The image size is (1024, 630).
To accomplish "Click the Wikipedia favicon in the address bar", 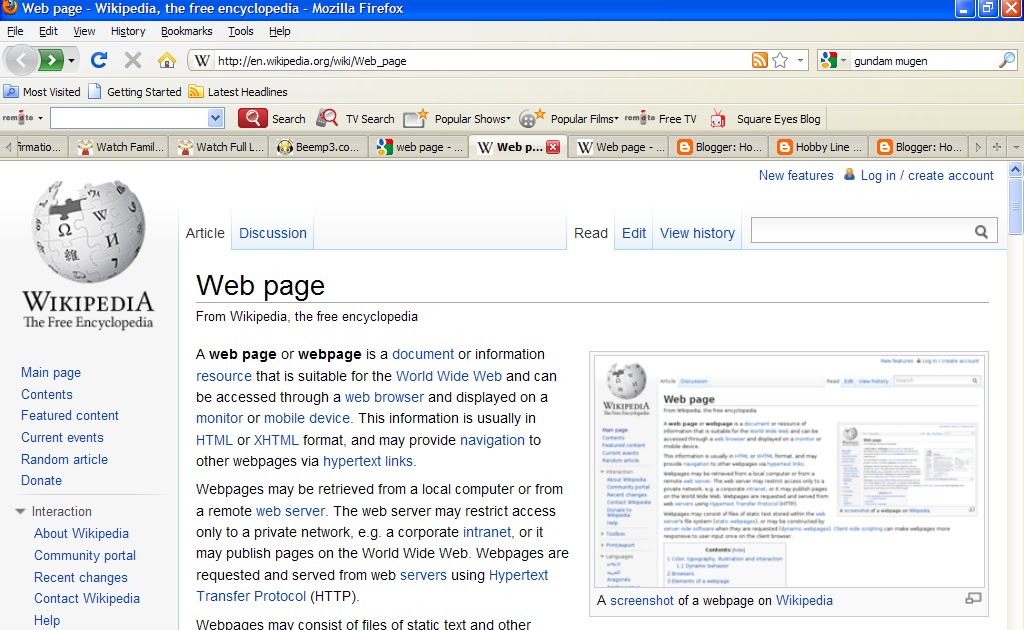I will 202,61.
